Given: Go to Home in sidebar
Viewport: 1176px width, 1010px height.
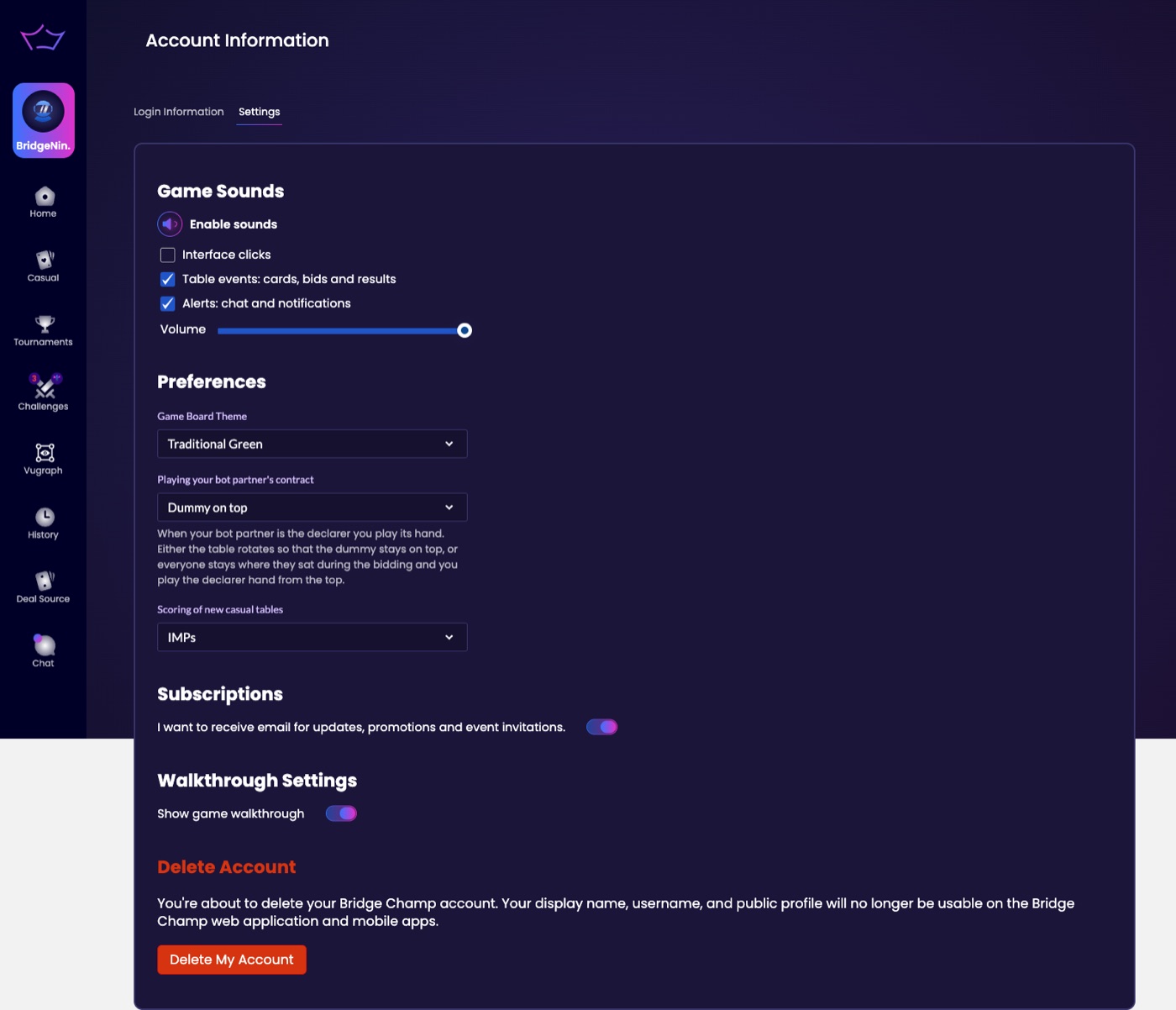Looking at the screenshot, I should [44, 203].
